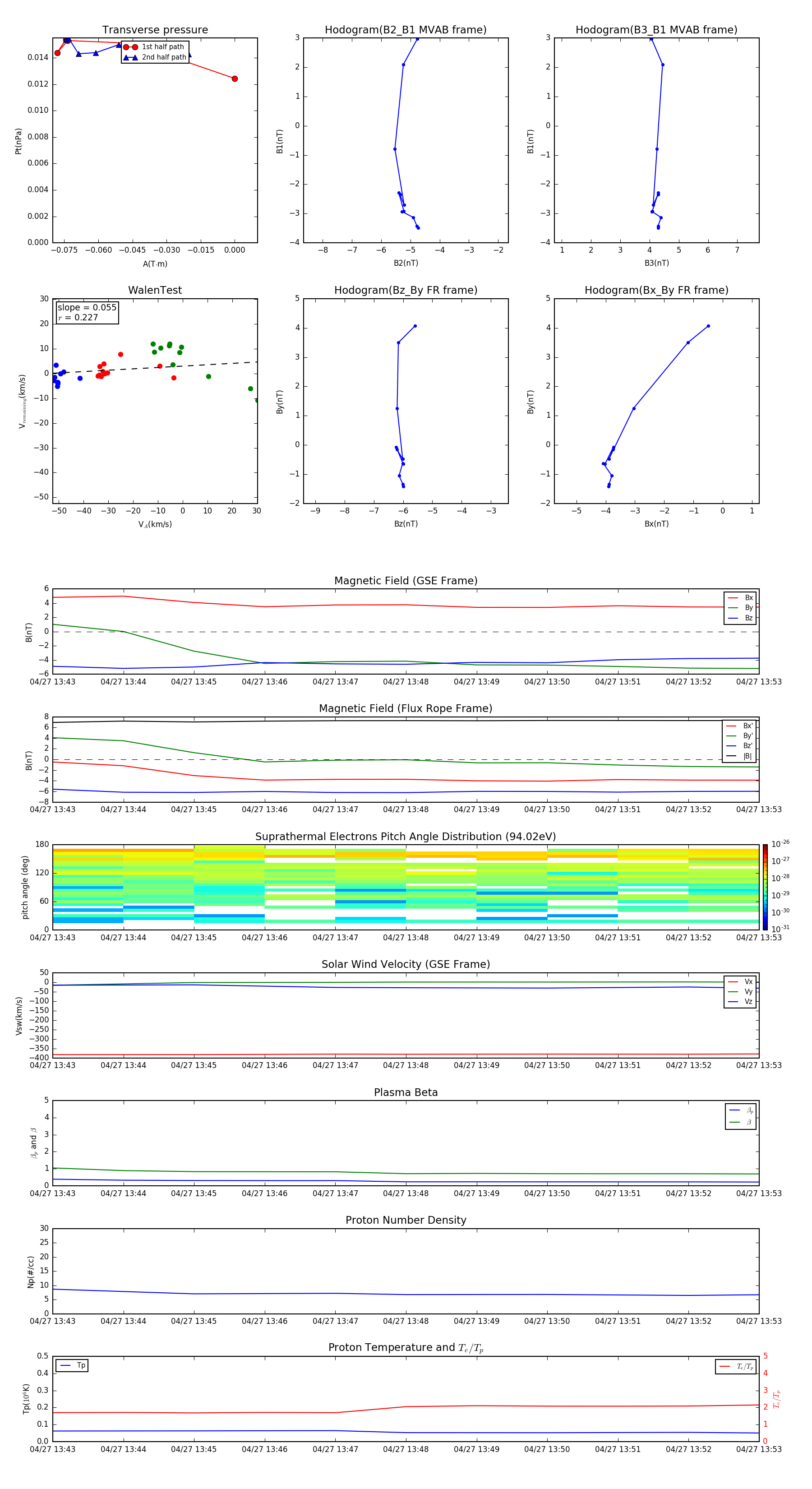This screenshot has width=812, height=1489.
Task: Click the Vx legend entry in velocity panel
Action: click(x=740, y=981)
